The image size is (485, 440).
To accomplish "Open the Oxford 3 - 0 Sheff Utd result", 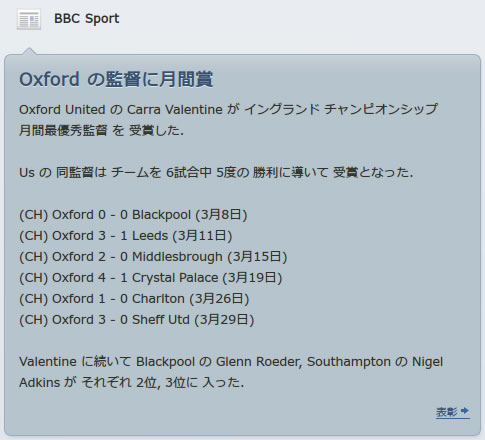I will click(x=137, y=320).
